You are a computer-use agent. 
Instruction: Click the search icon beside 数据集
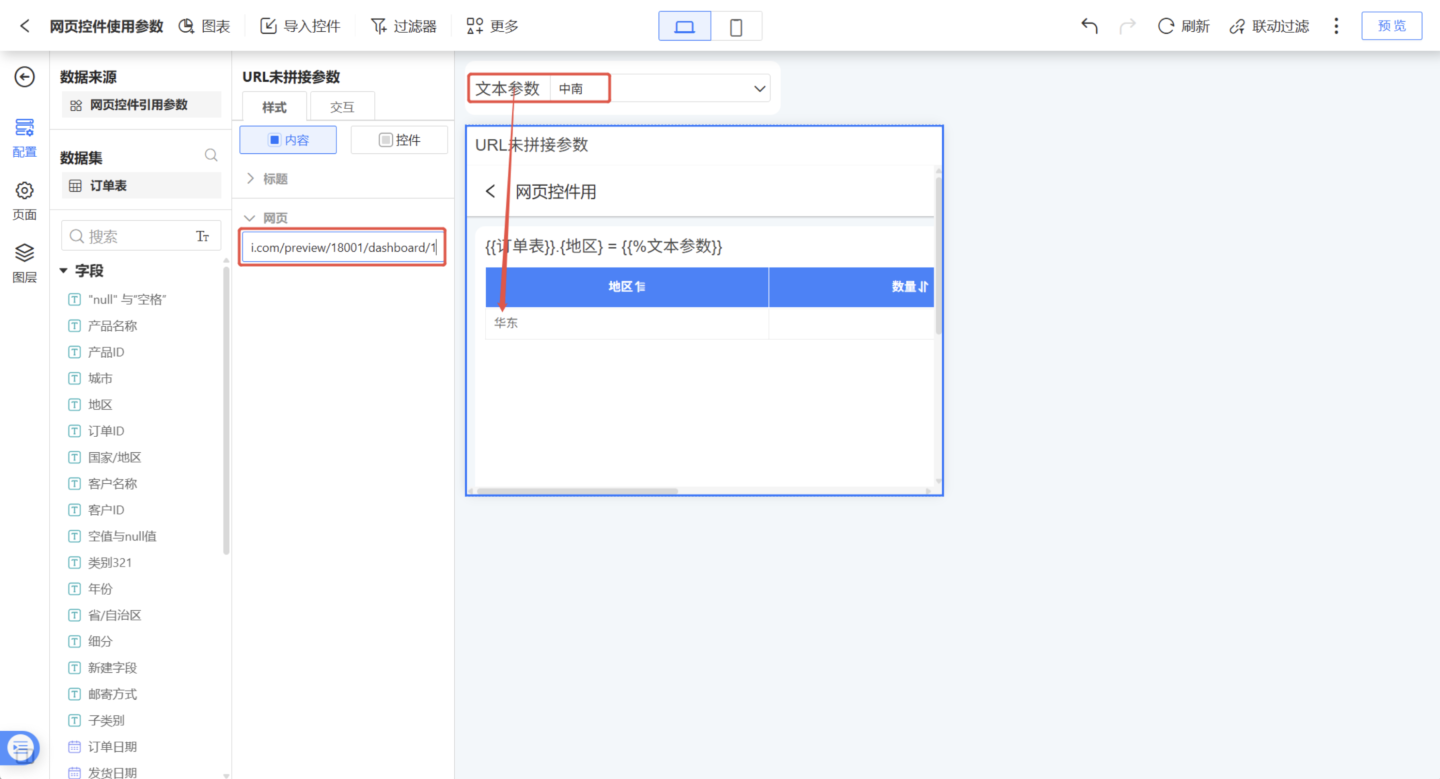[x=211, y=156]
